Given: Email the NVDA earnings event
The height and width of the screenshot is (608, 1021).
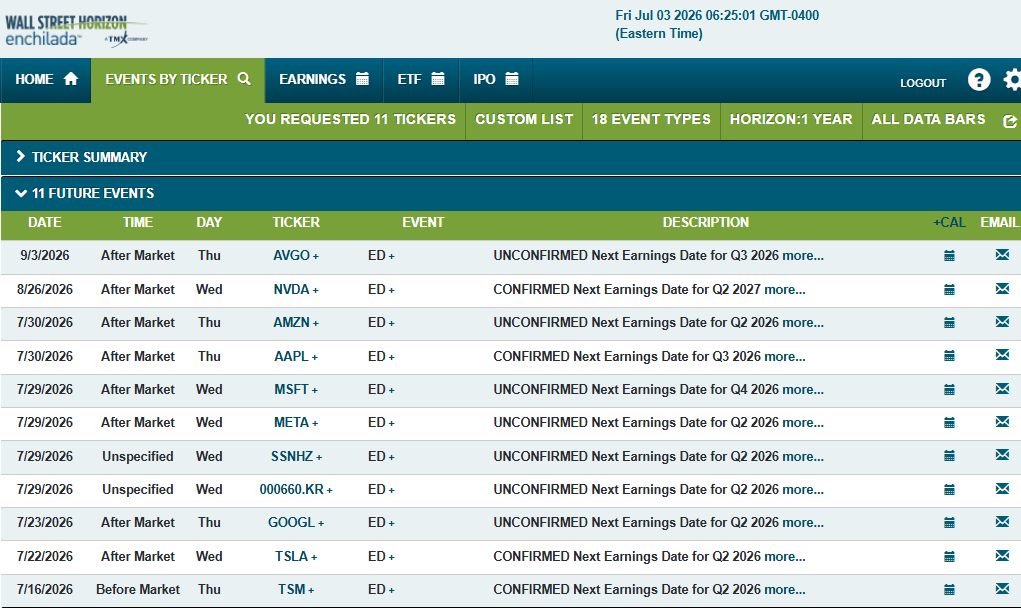Looking at the screenshot, I should coord(1002,288).
